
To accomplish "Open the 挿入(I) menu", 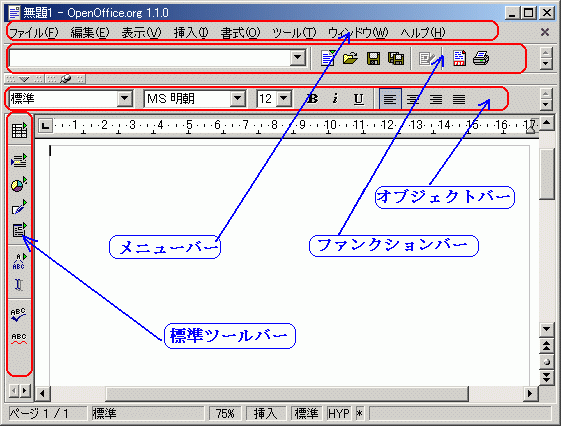I will click(191, 33).
